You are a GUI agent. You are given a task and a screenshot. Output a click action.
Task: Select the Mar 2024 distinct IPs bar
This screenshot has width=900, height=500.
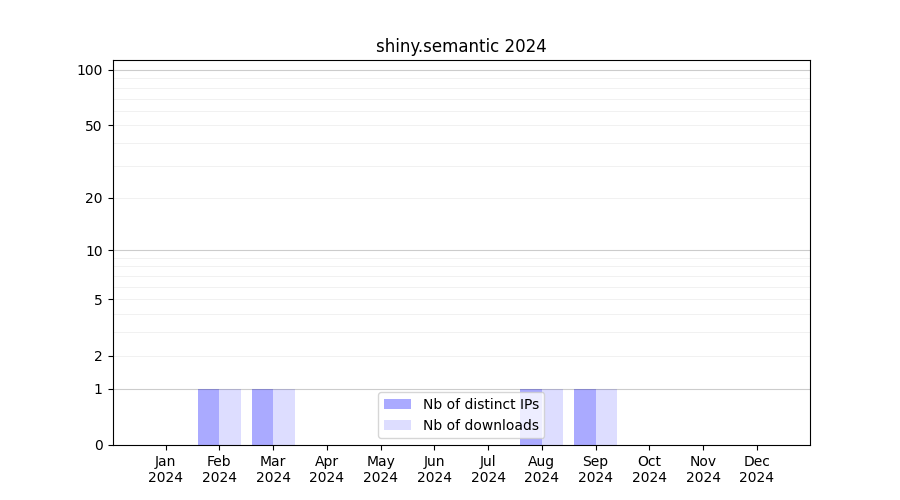point(262,417)
